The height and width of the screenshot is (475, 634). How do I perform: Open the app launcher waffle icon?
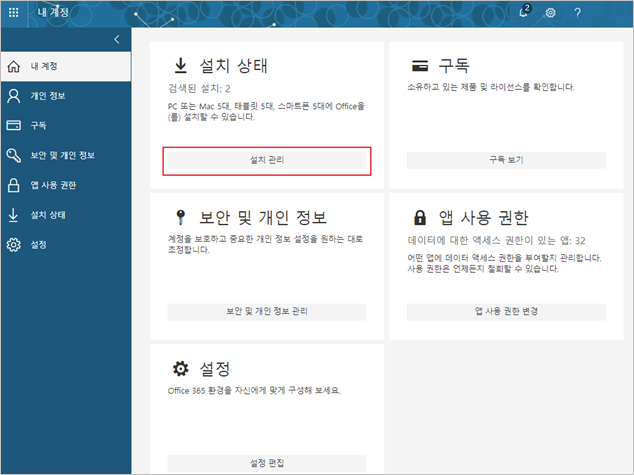tap(15, 12)
